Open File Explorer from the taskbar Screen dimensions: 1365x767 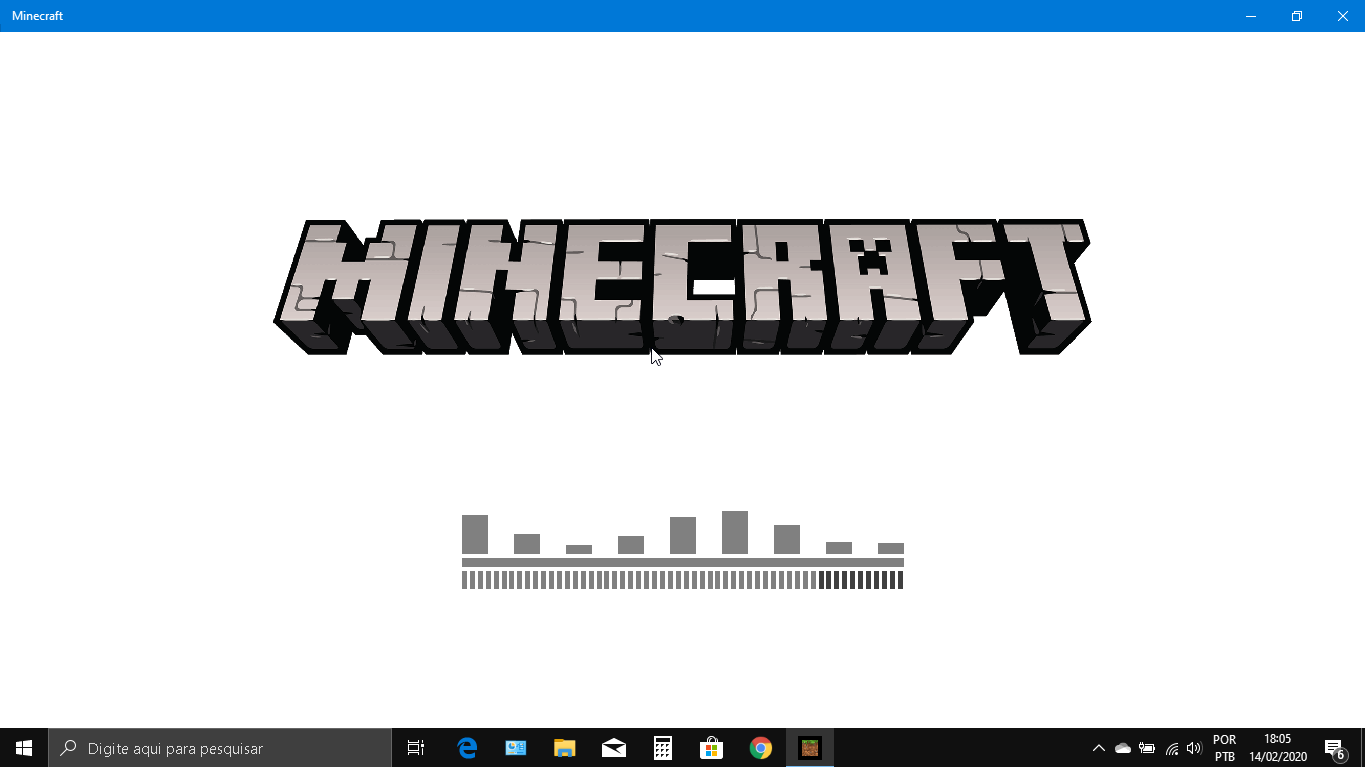[x=565, y=748]
